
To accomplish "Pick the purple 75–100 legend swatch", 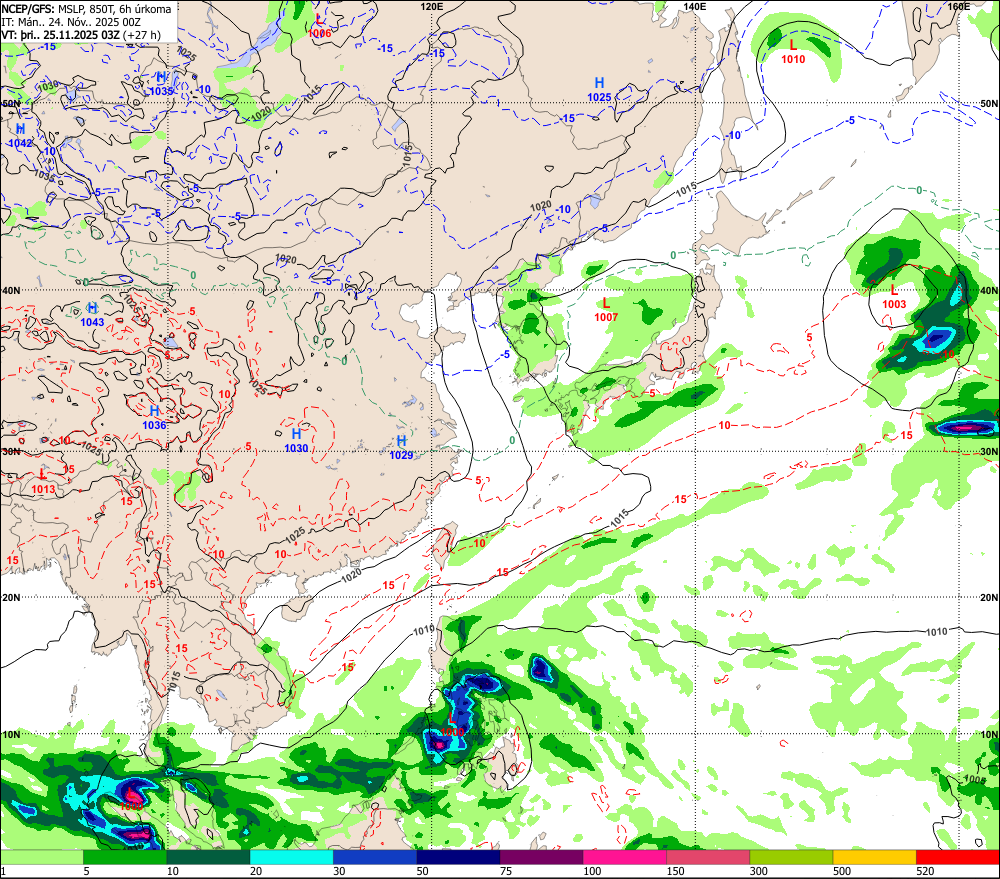I will [541, 857].
